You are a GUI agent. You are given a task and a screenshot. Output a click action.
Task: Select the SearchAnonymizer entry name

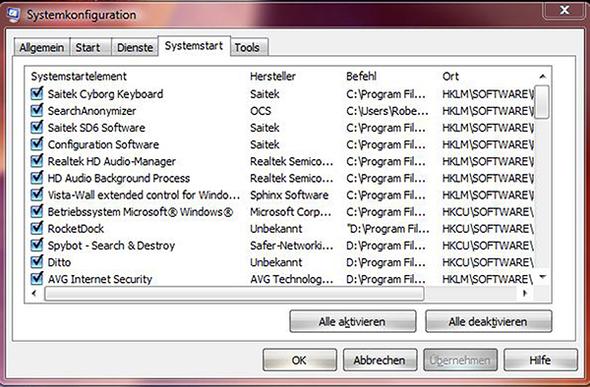tap(92, 111)
